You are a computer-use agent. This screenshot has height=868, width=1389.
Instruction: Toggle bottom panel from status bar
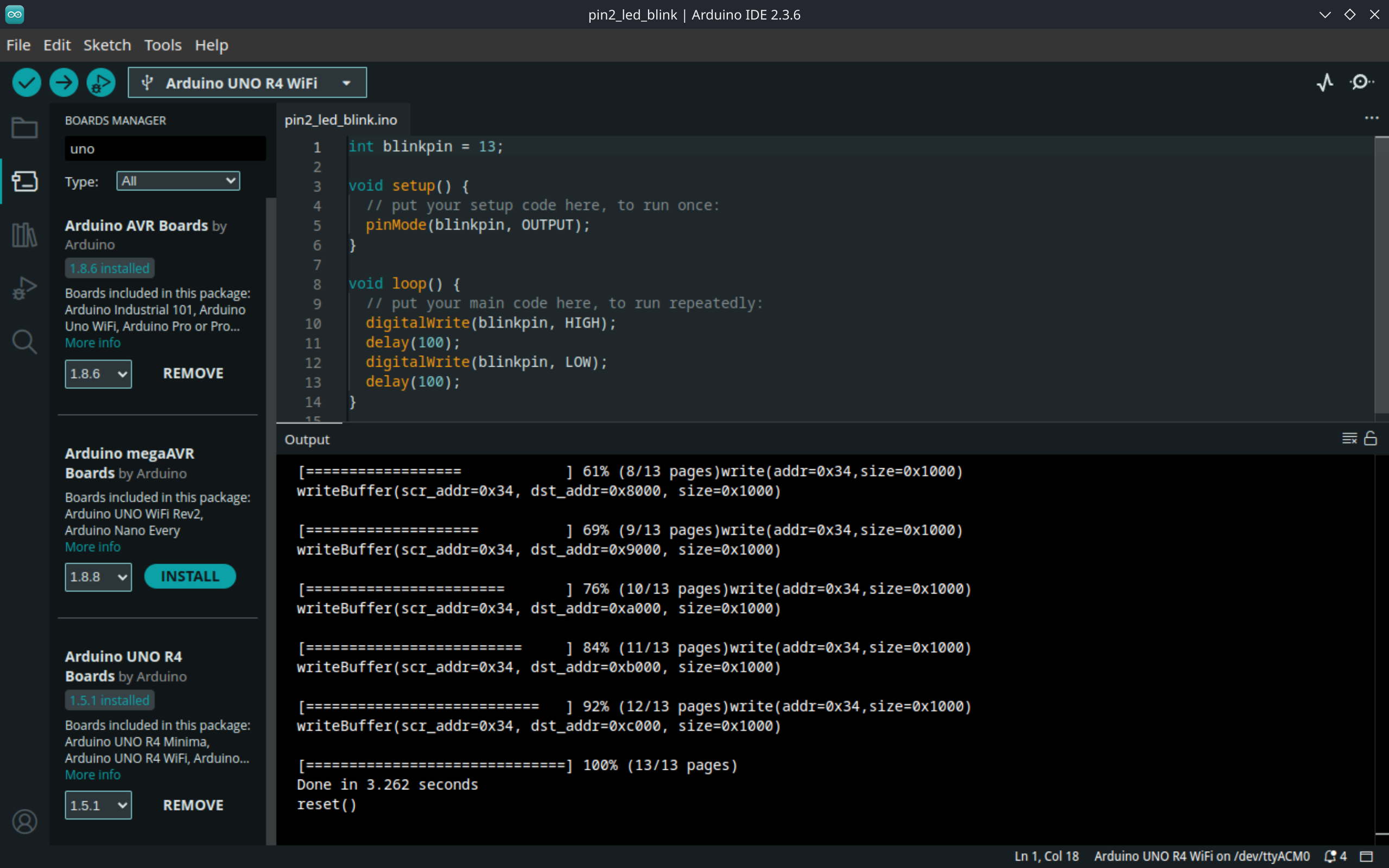[x=1367, y=857]
